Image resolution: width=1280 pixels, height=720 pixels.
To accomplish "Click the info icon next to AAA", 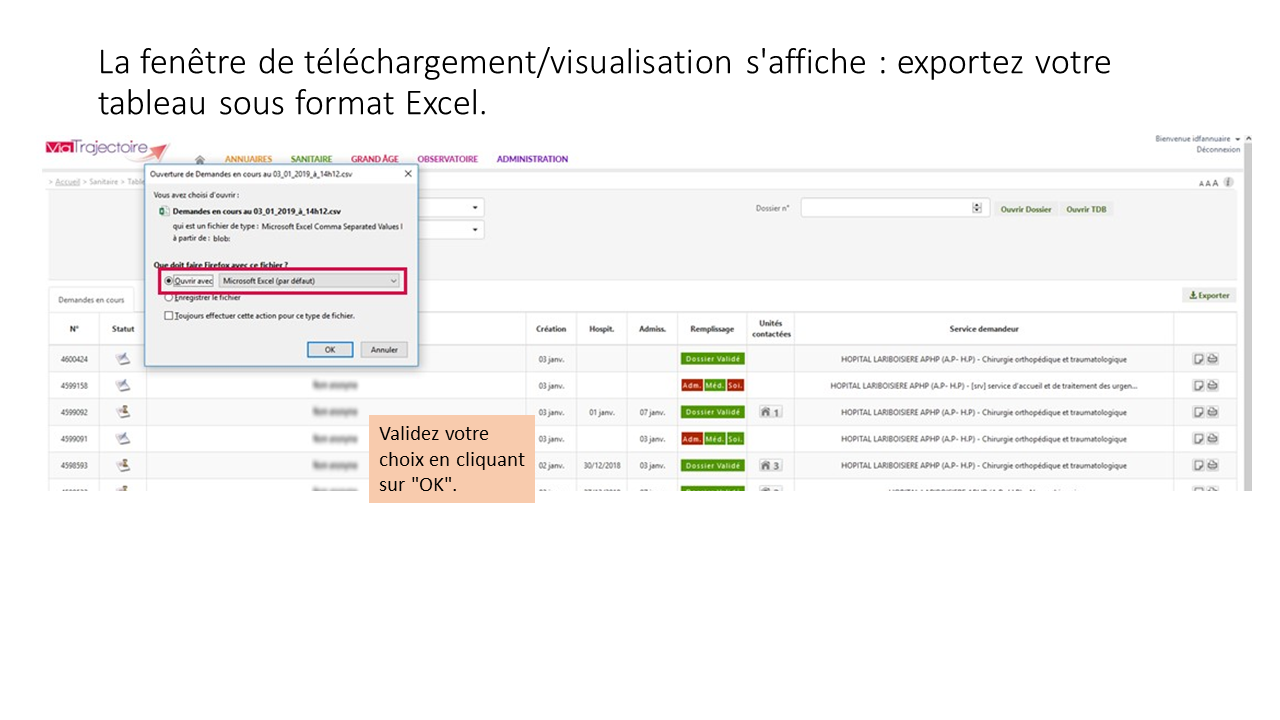I will pos(1228,182).
